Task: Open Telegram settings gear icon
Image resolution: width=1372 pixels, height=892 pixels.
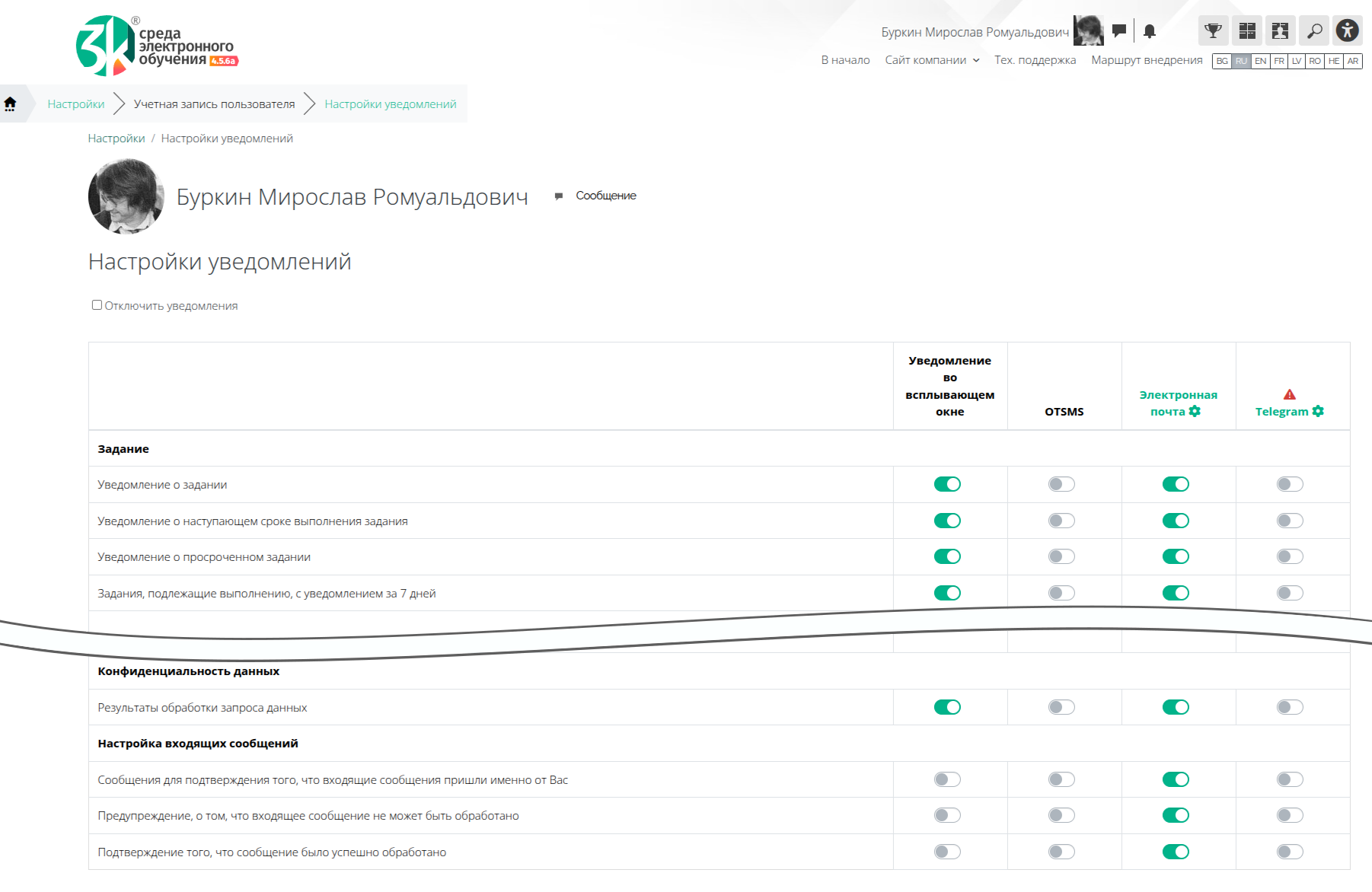Action: [1318, 412]
